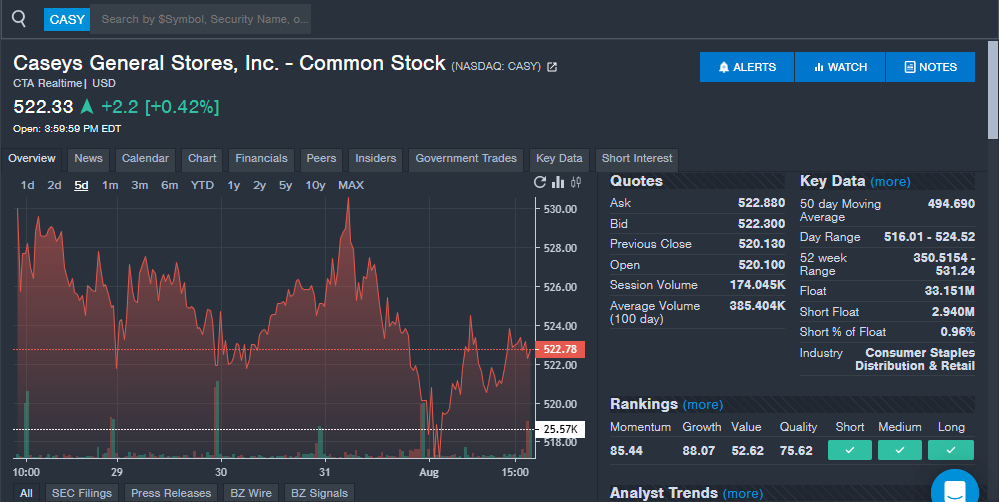Open the Peers tab
Screen dimensions: 999x502
pyautogui.click(x=321, y=159)
